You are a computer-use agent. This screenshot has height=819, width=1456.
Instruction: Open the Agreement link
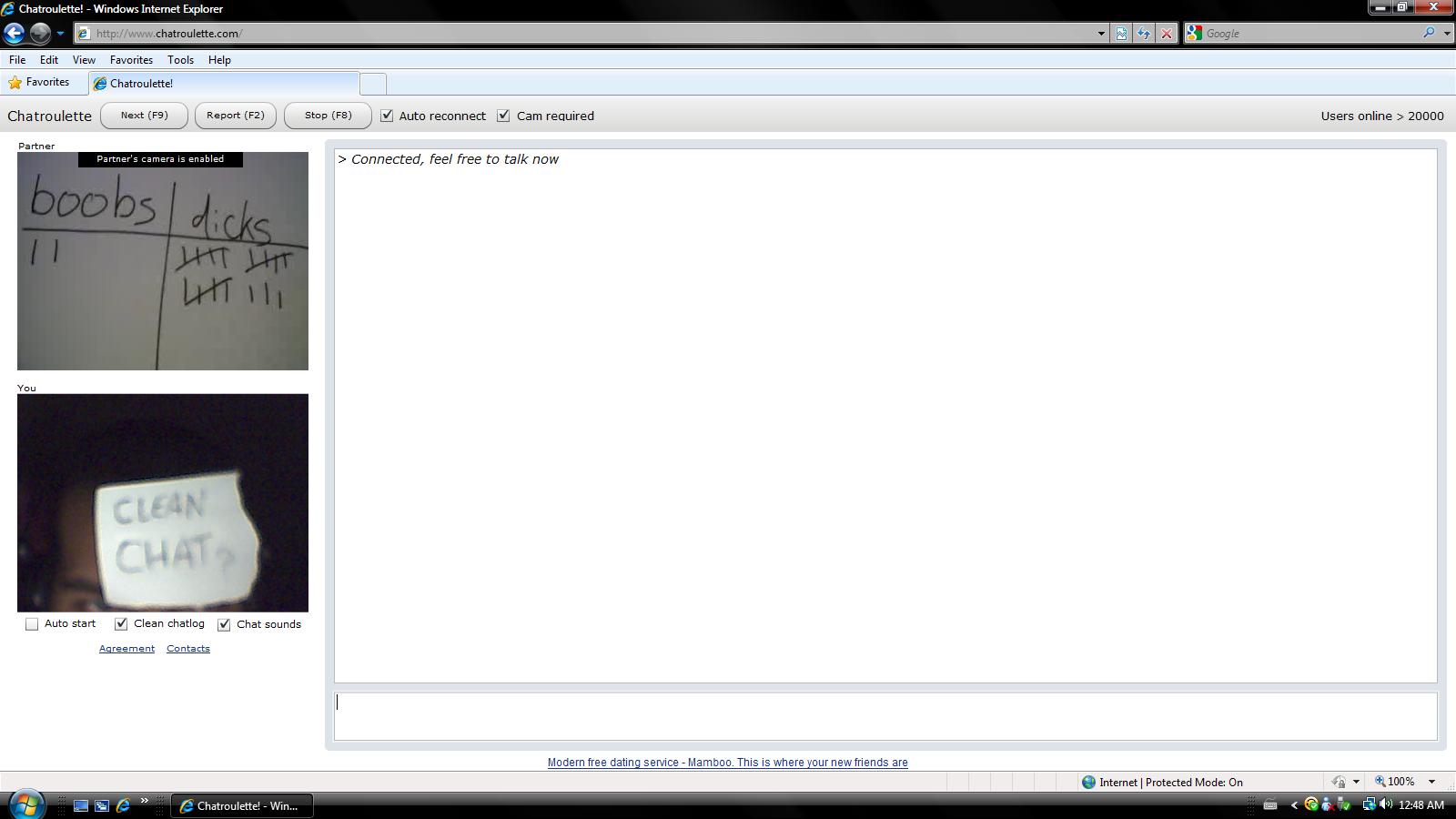tap(126, 649)
